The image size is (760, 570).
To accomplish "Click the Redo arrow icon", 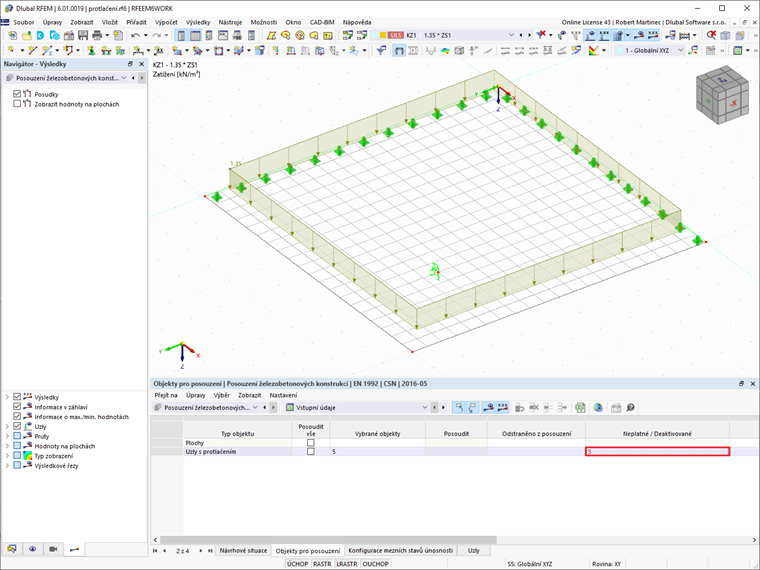I will click(156, 35).
